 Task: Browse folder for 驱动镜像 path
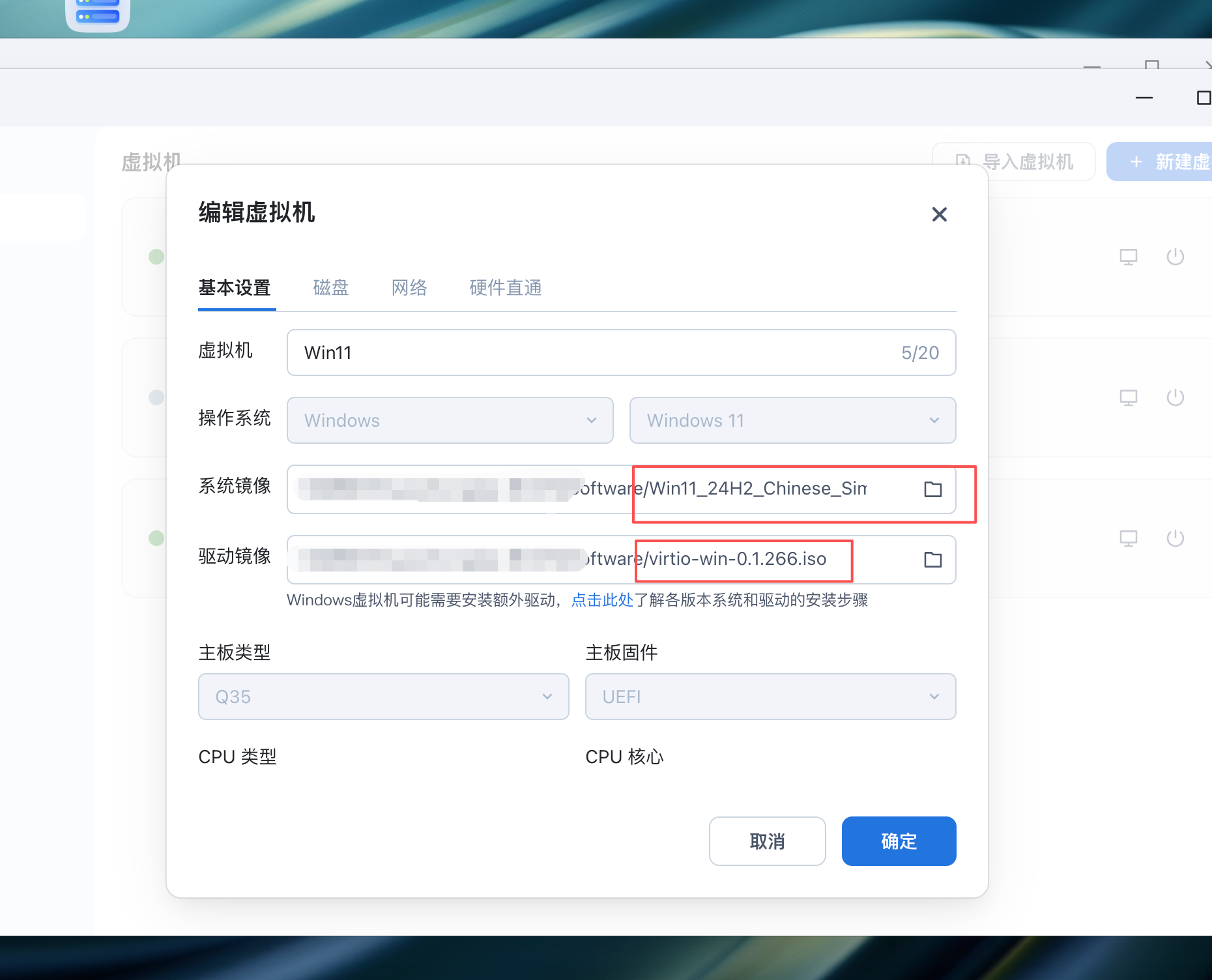(933, 560)
